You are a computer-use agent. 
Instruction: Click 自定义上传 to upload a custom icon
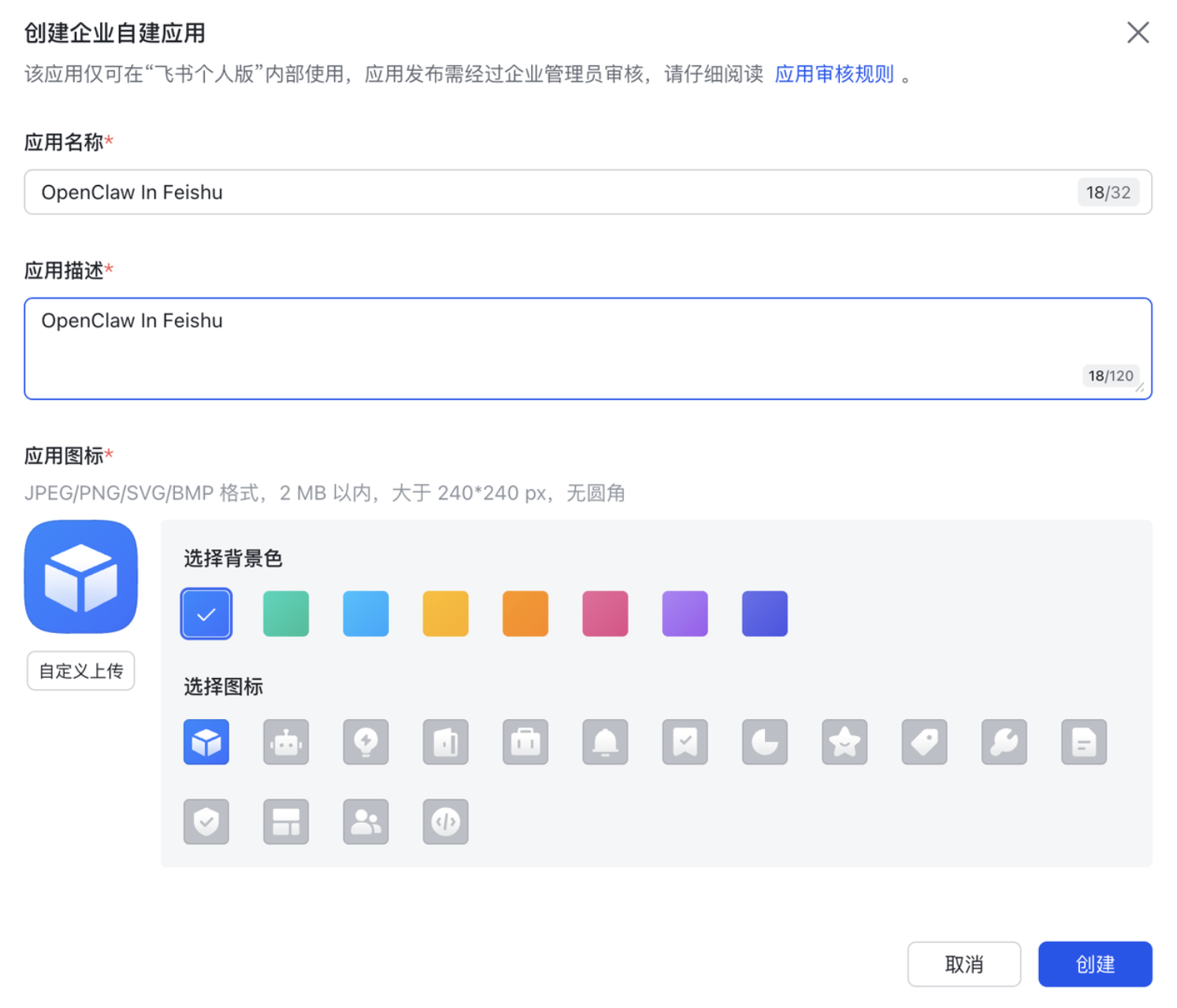click(x=80, y=670)
